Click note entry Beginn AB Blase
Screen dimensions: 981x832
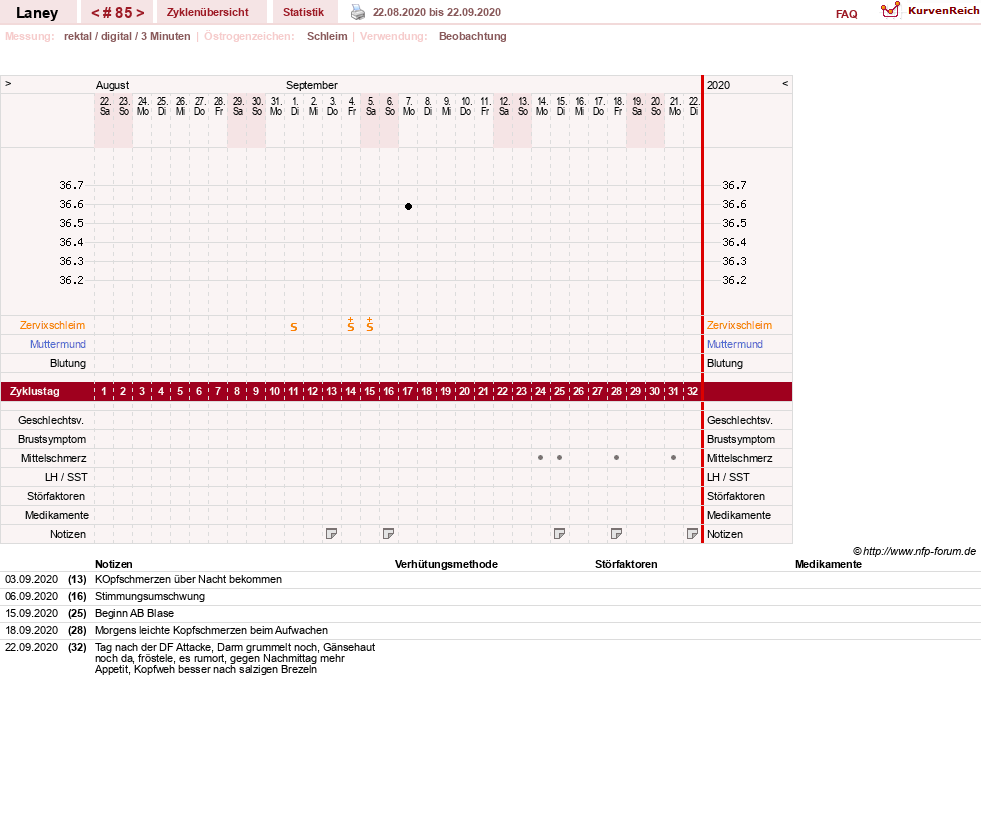coord(135,613)
